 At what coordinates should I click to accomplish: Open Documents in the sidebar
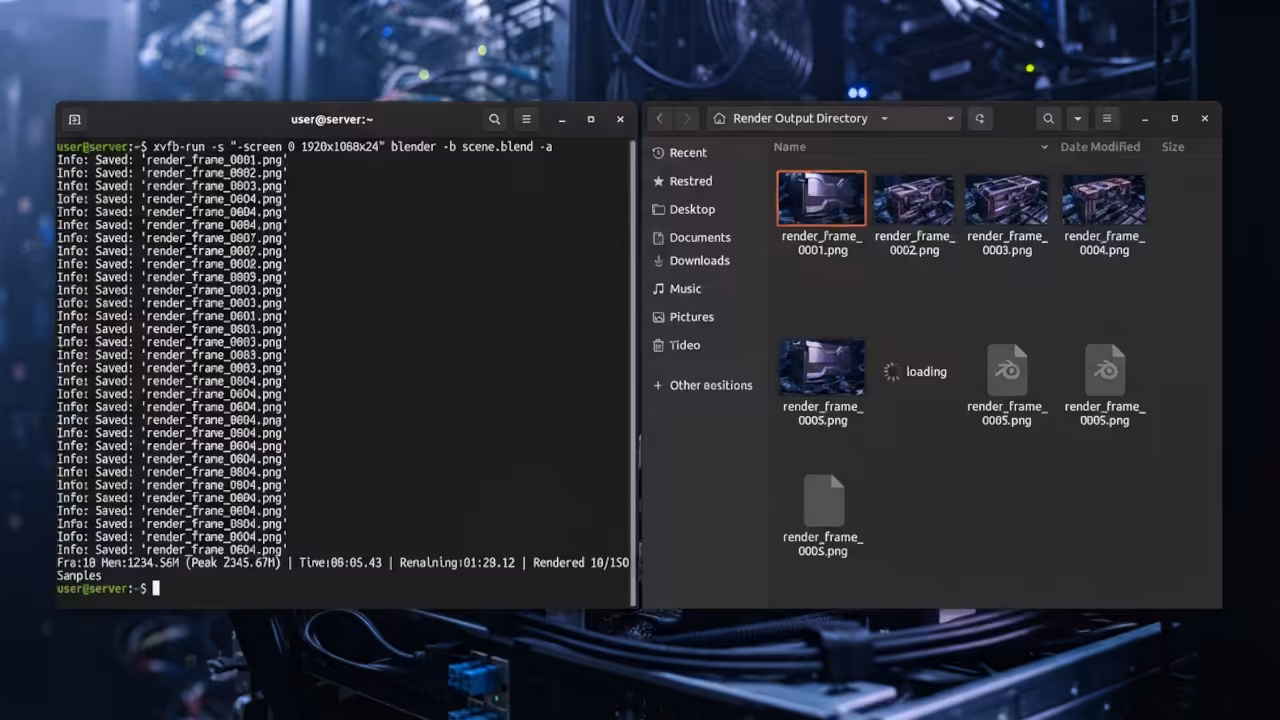pyautogui.click(x=691, y=237)
